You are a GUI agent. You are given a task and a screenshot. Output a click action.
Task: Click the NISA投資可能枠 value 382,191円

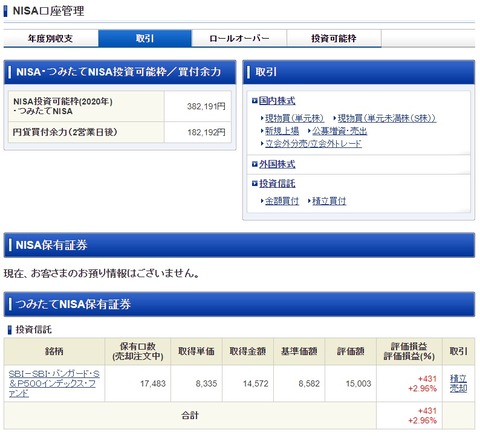click(x=206, y=106)
